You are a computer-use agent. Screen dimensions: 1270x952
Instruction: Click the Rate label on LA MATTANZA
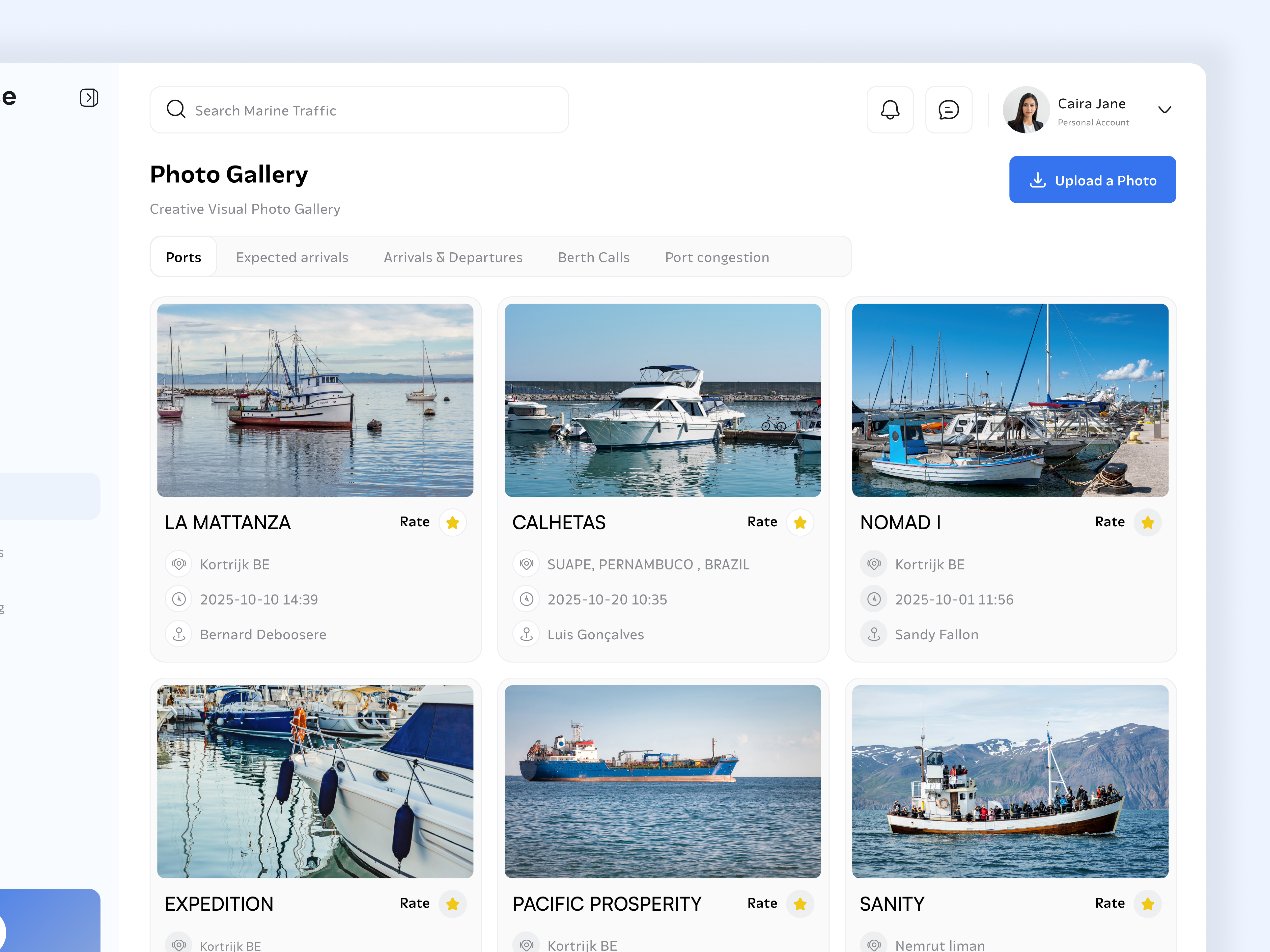pos(415,522)
